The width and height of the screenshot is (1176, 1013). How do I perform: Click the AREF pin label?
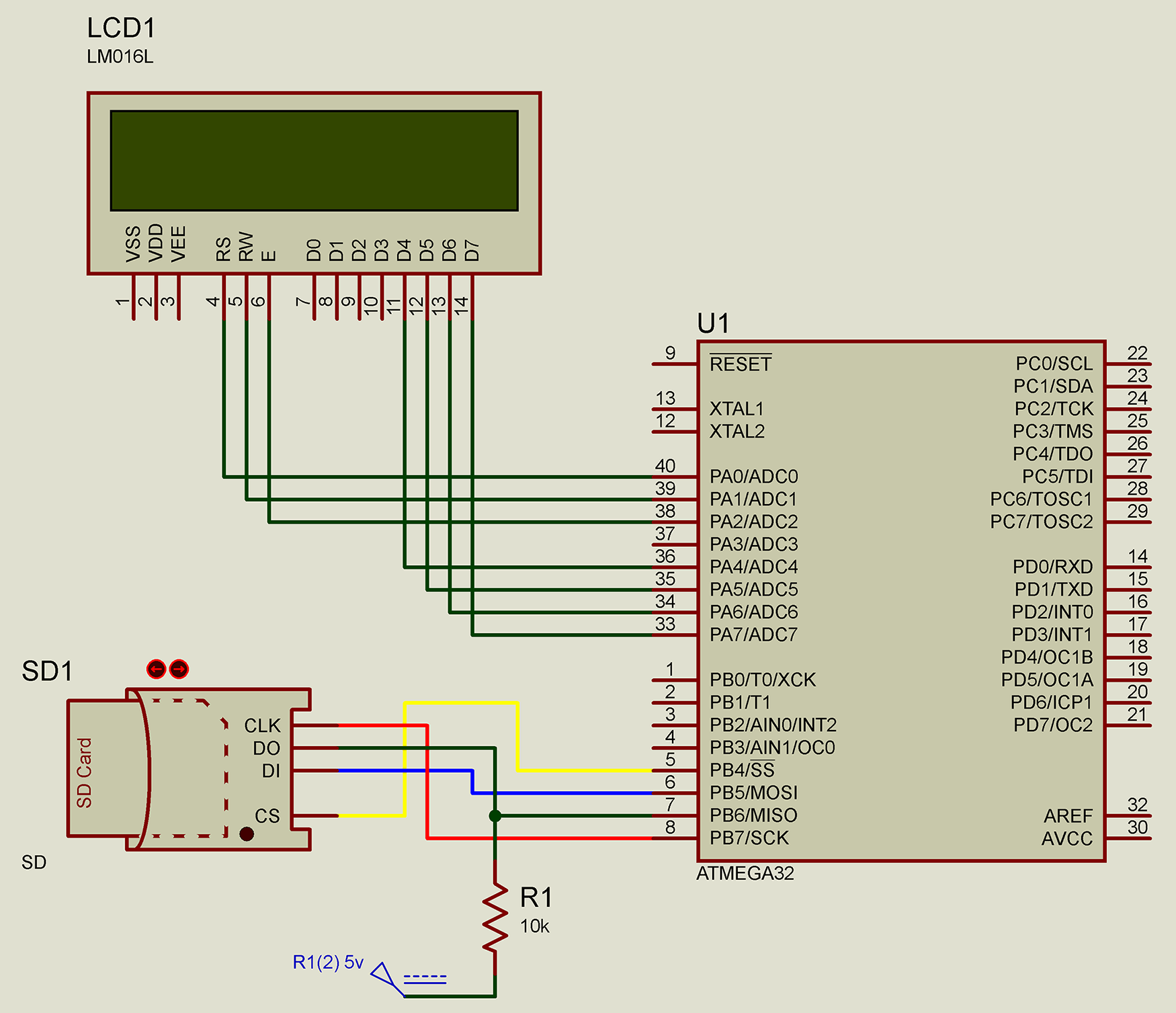point(1068,816)
